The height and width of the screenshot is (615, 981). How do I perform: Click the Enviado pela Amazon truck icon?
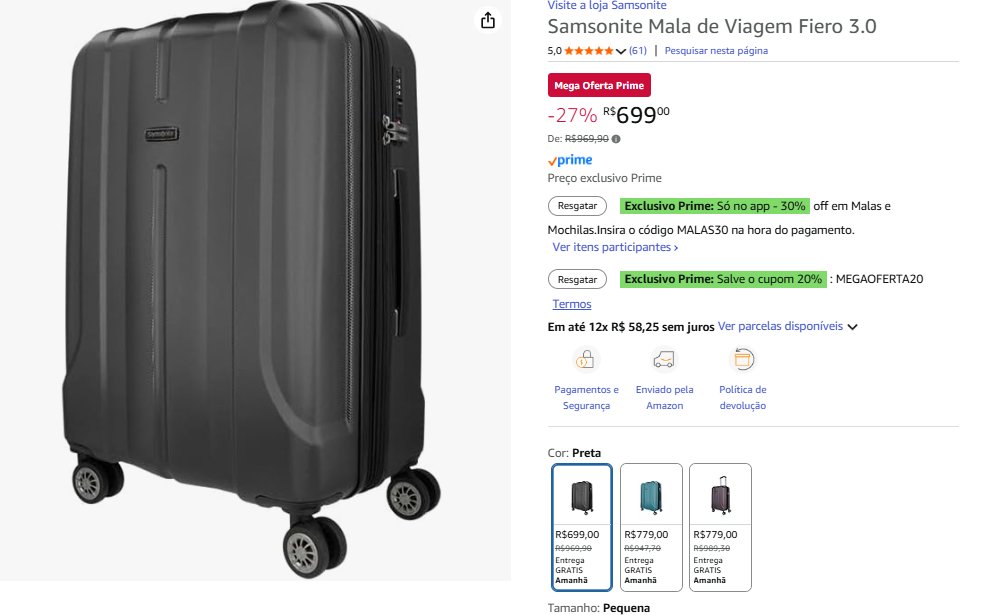coord(664,360)
